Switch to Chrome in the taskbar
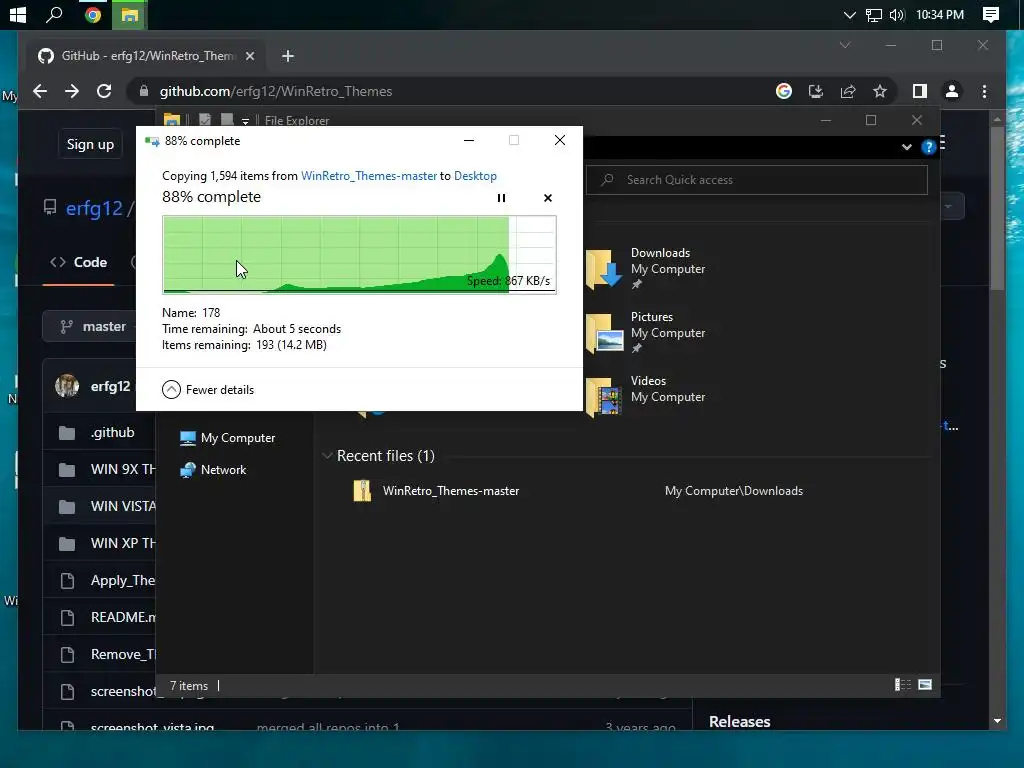 click(93, 14)
